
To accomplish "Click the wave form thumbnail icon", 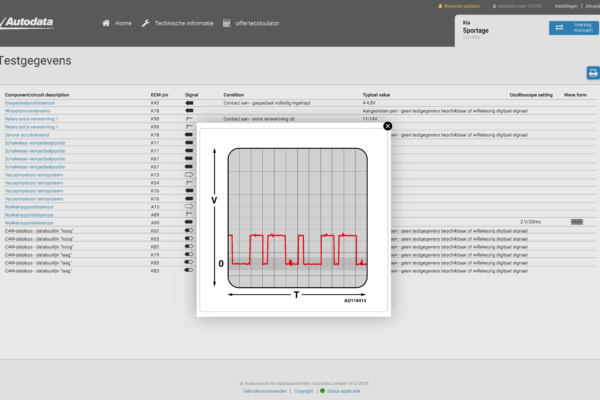I will click(577, 221).
